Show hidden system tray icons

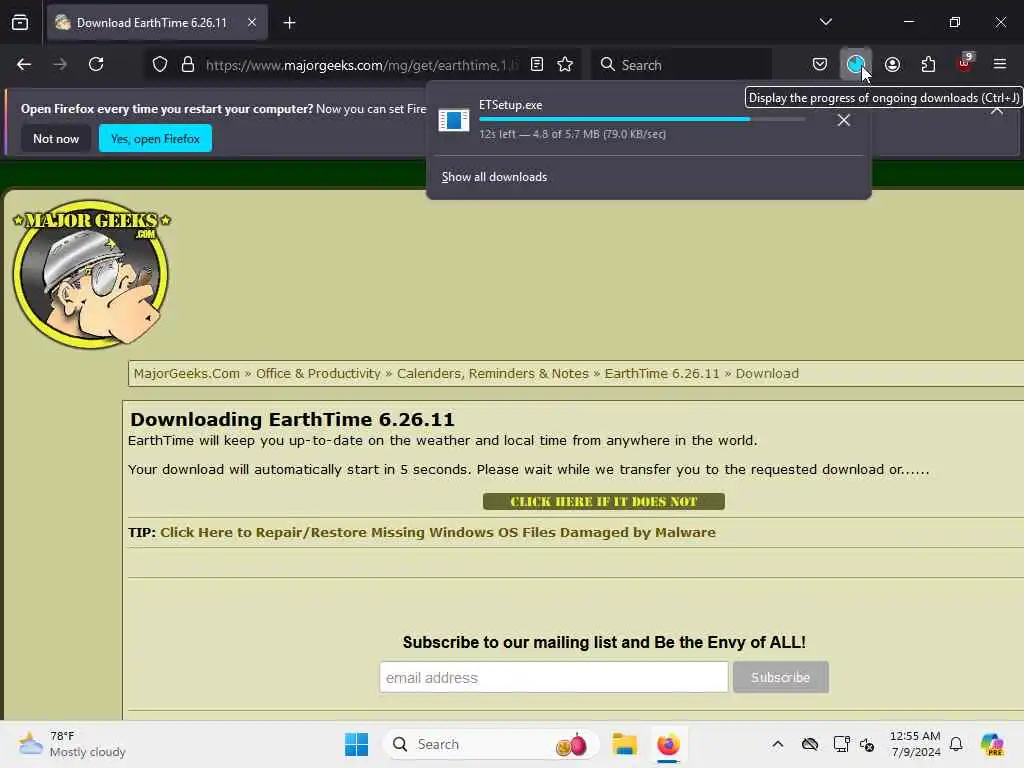pyautogui.click(x=778, y=744)
